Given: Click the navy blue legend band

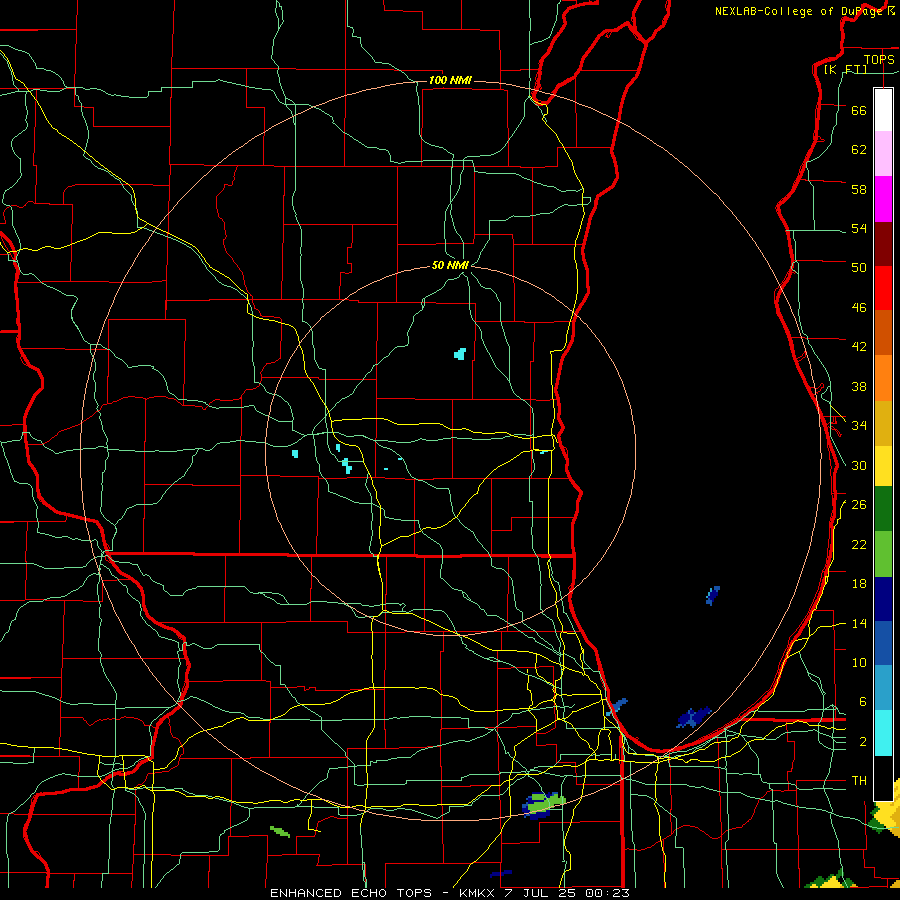Looking at the screenshot, I should pos(883,599).
